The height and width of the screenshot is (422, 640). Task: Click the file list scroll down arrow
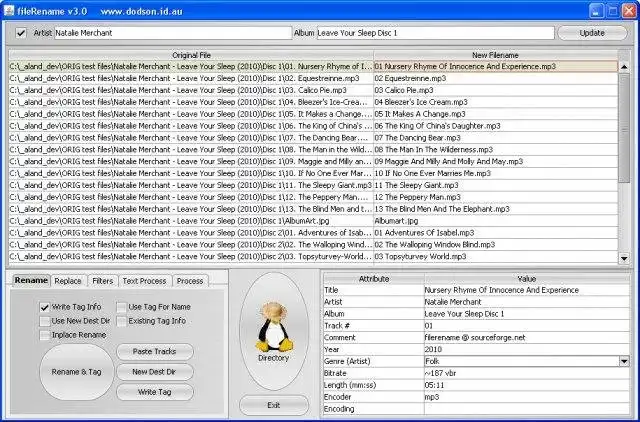coord(624,258)
